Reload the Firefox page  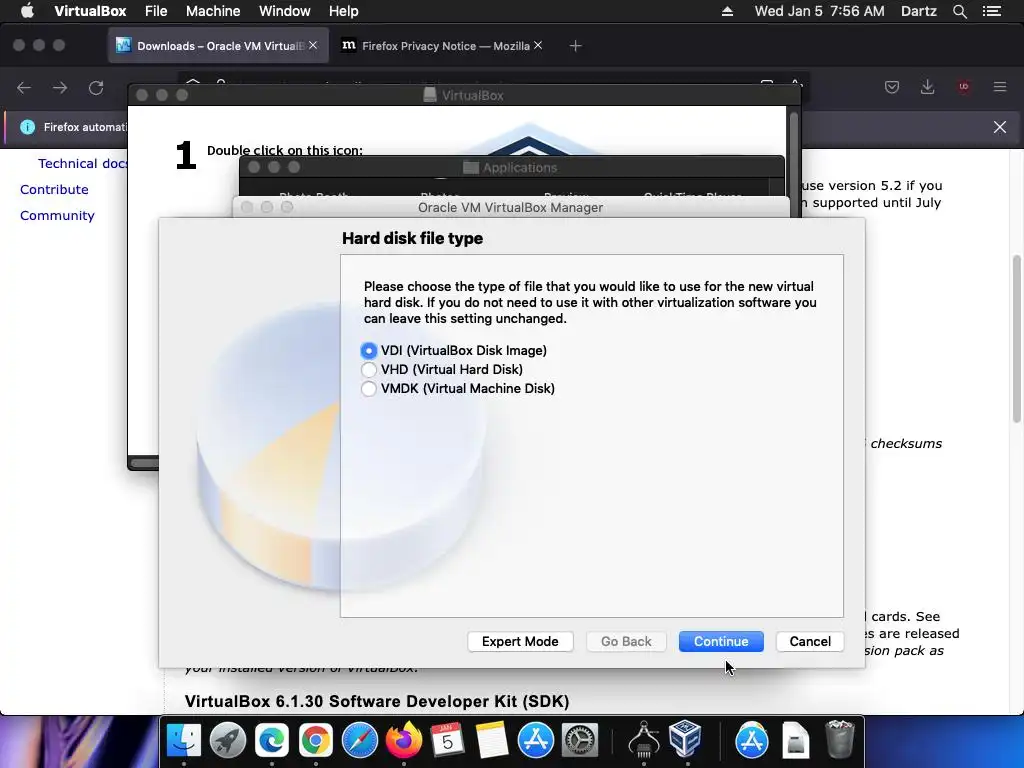coord(96,88)
